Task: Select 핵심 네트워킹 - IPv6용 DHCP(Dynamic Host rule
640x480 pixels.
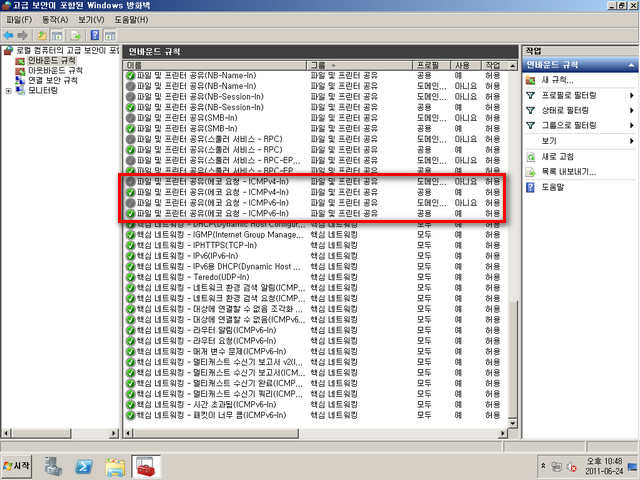Action: point(315,267)
